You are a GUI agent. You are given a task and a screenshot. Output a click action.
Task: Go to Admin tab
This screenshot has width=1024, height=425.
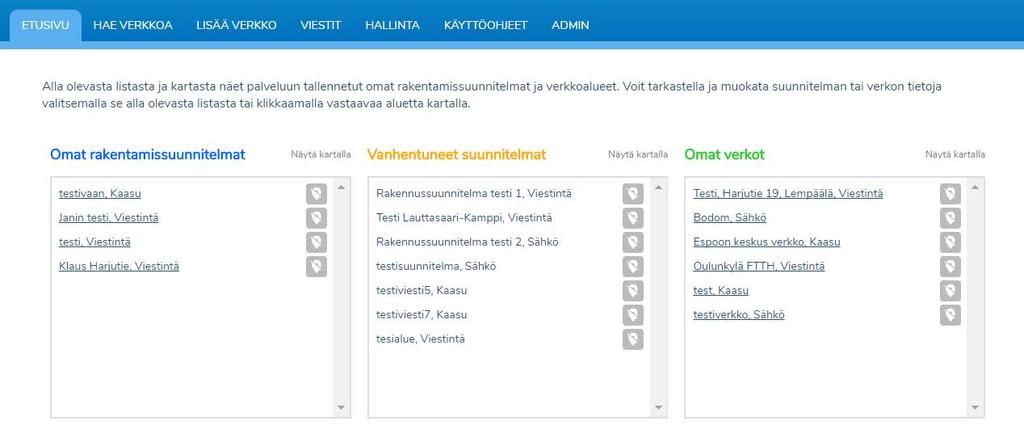pos(570,25)
